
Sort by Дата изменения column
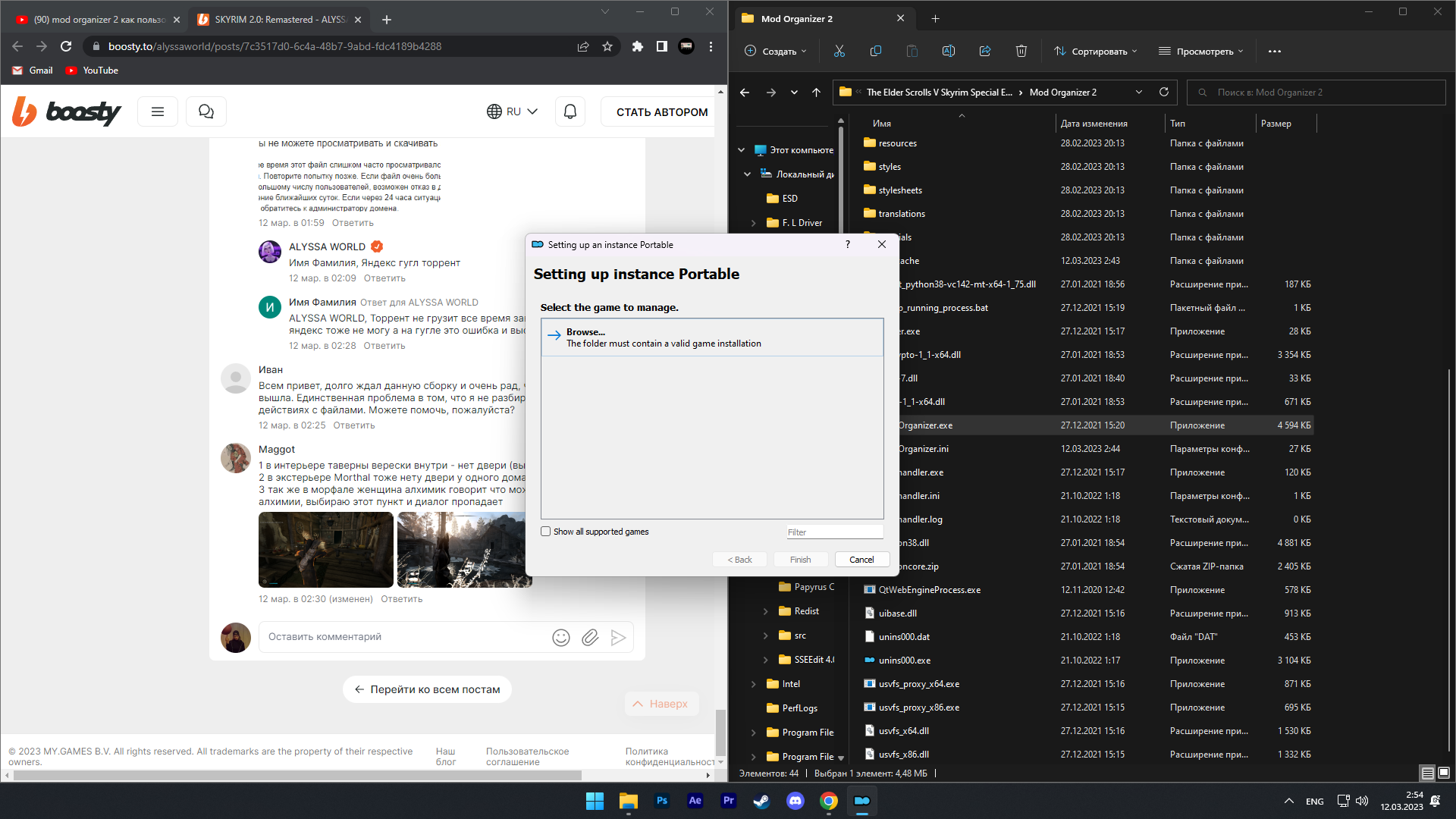tap(1094, 123)
